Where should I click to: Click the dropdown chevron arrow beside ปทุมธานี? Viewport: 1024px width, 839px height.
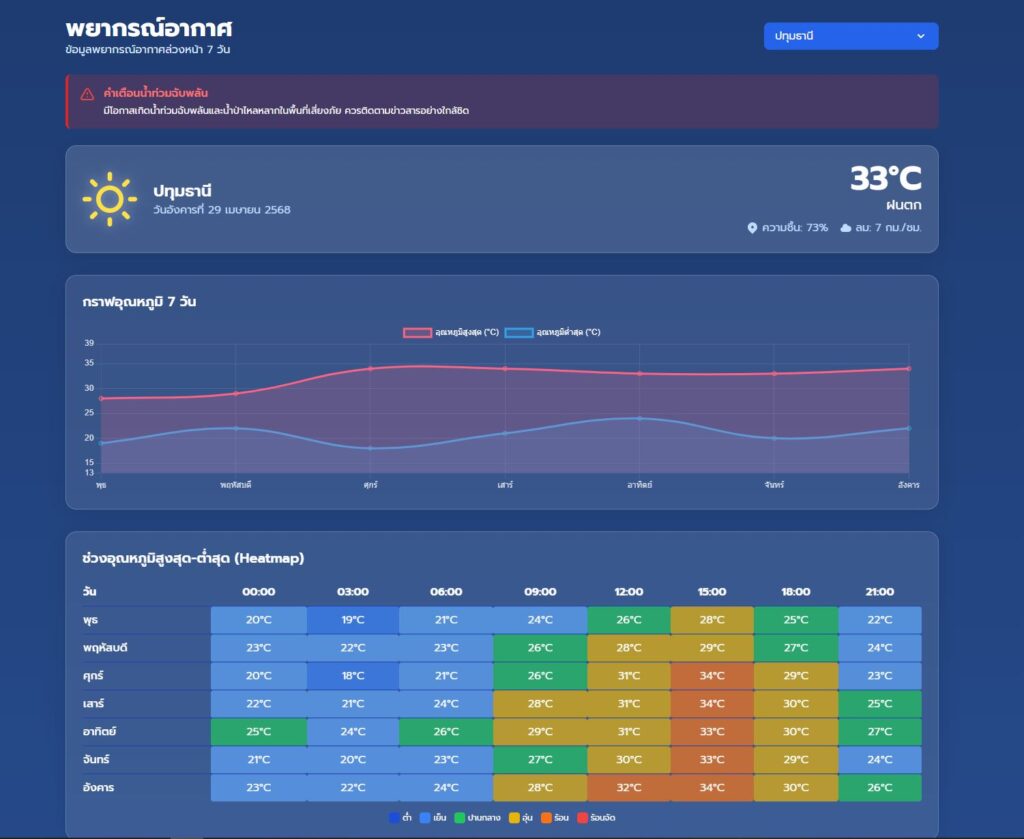pos(920,36)
